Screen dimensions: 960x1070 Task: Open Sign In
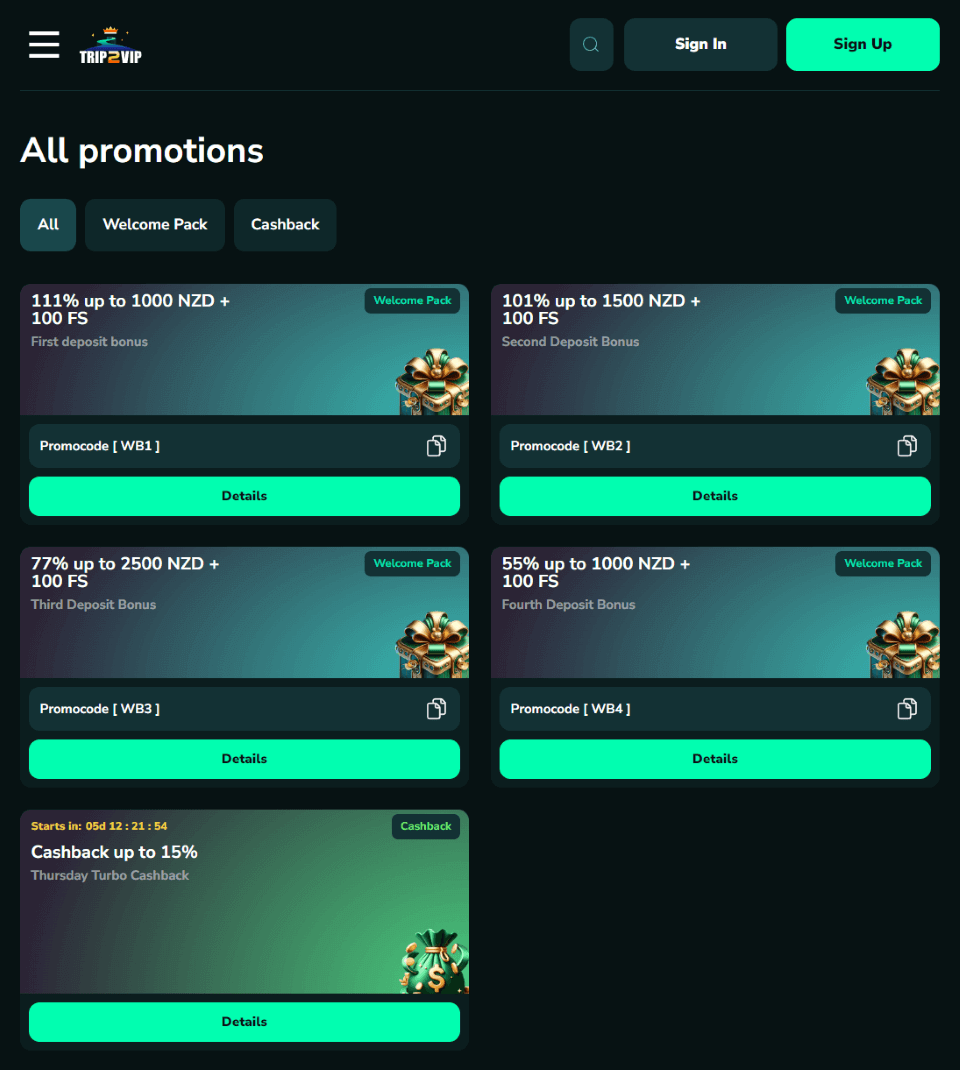(x=700, y=44)
